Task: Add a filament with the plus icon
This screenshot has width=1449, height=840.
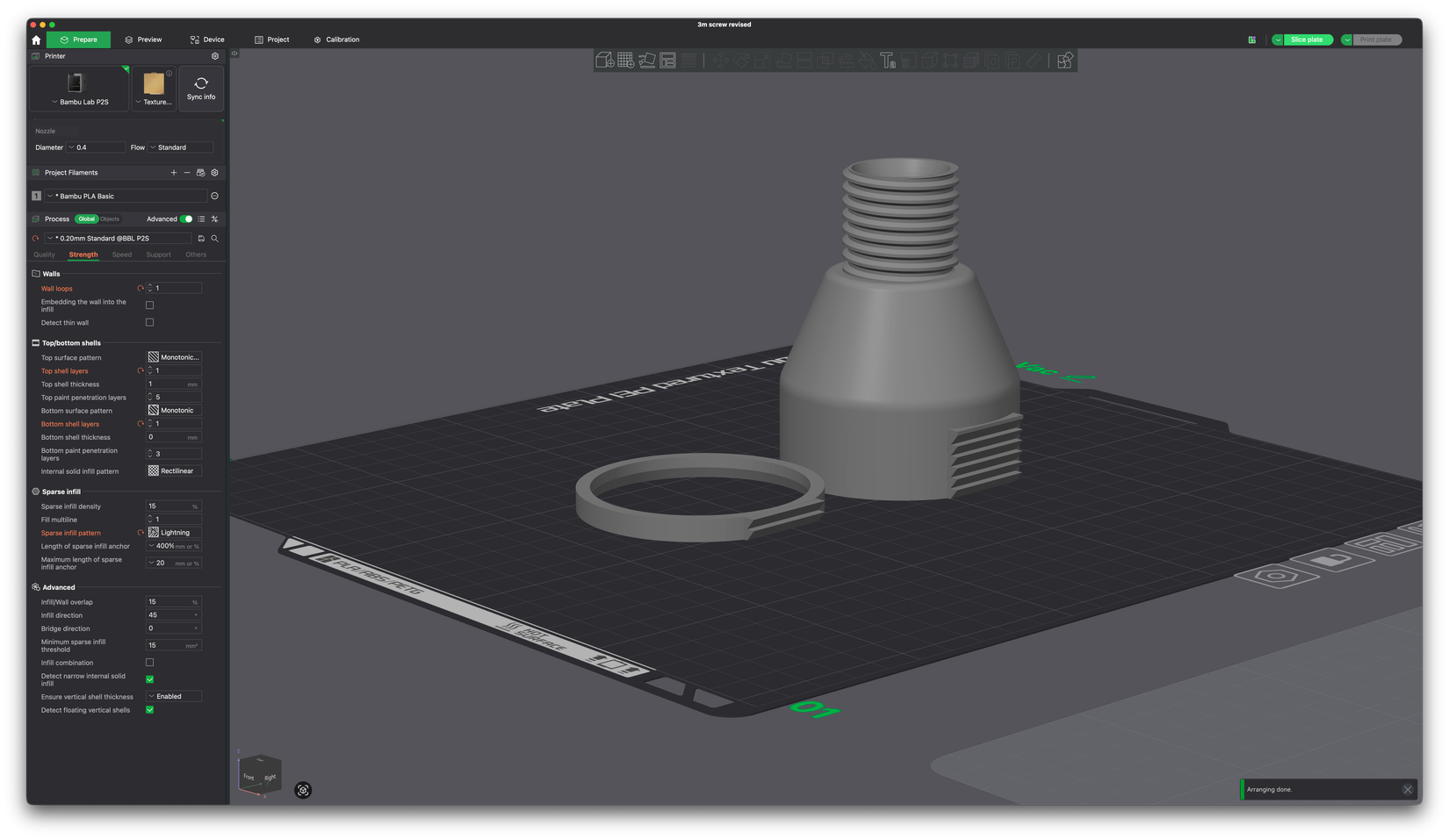Action: click(174, 173)
